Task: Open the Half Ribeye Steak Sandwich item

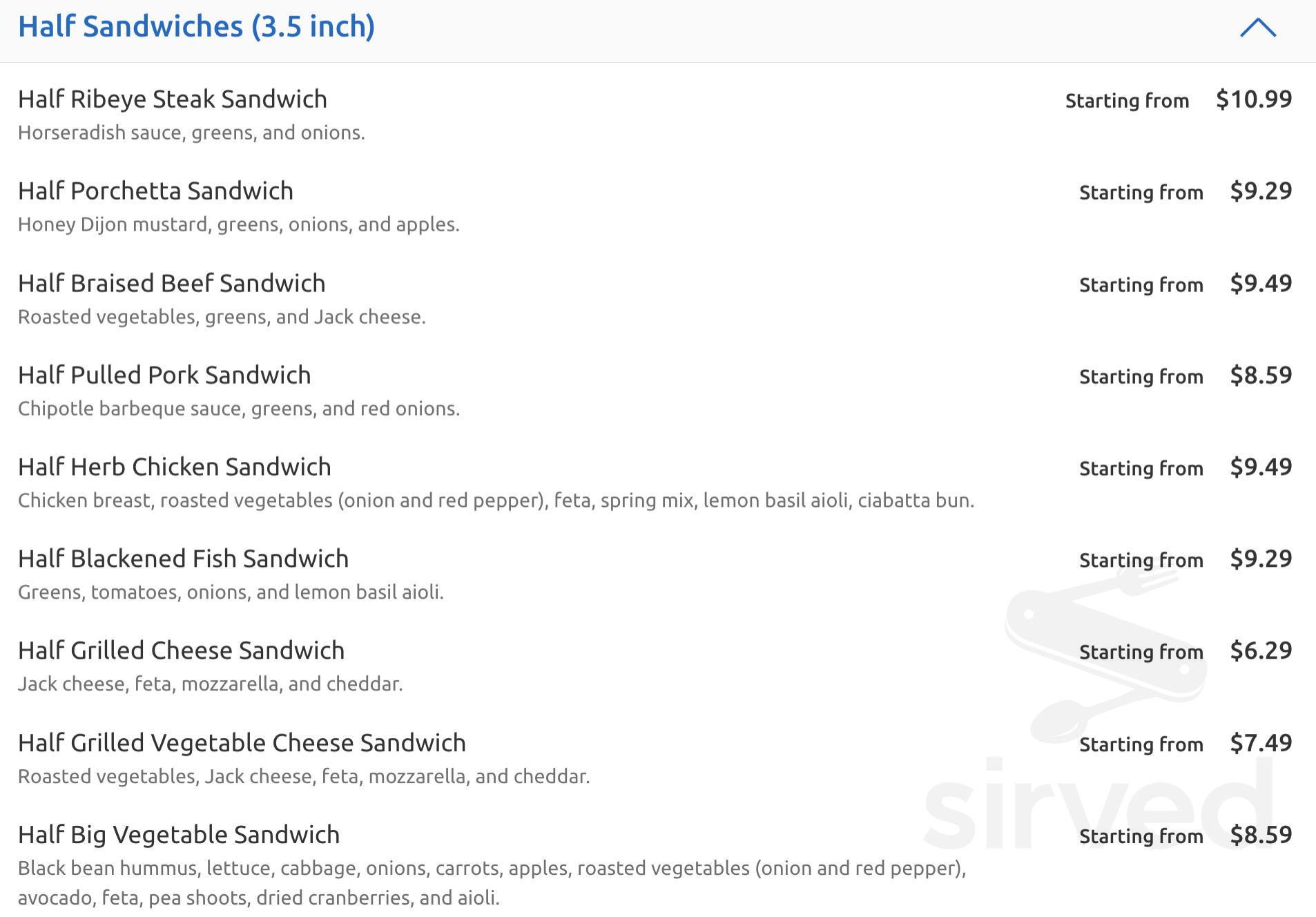Action: pos(172,99)
